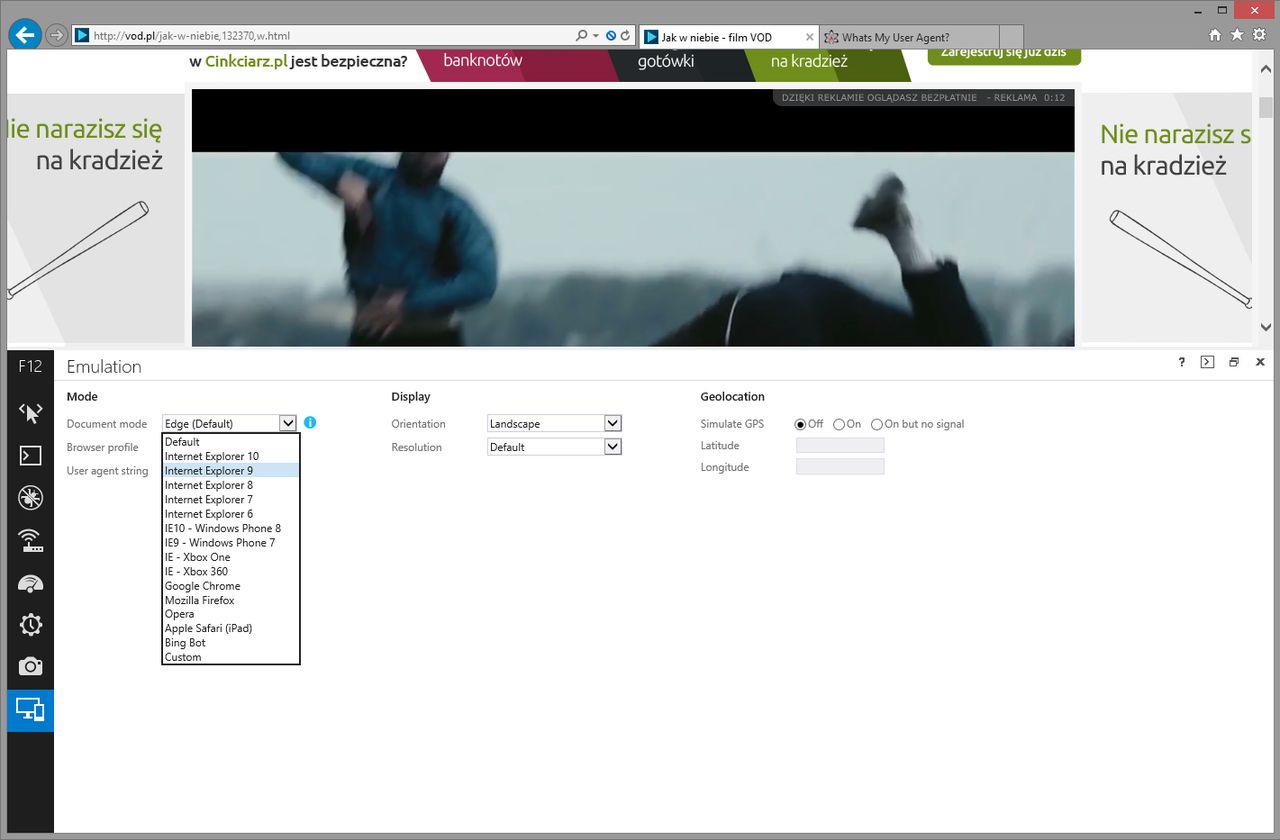The image size is (1280, 840).
Task: Open the Orientation Landscape dropdown
Action: [555, 423]
